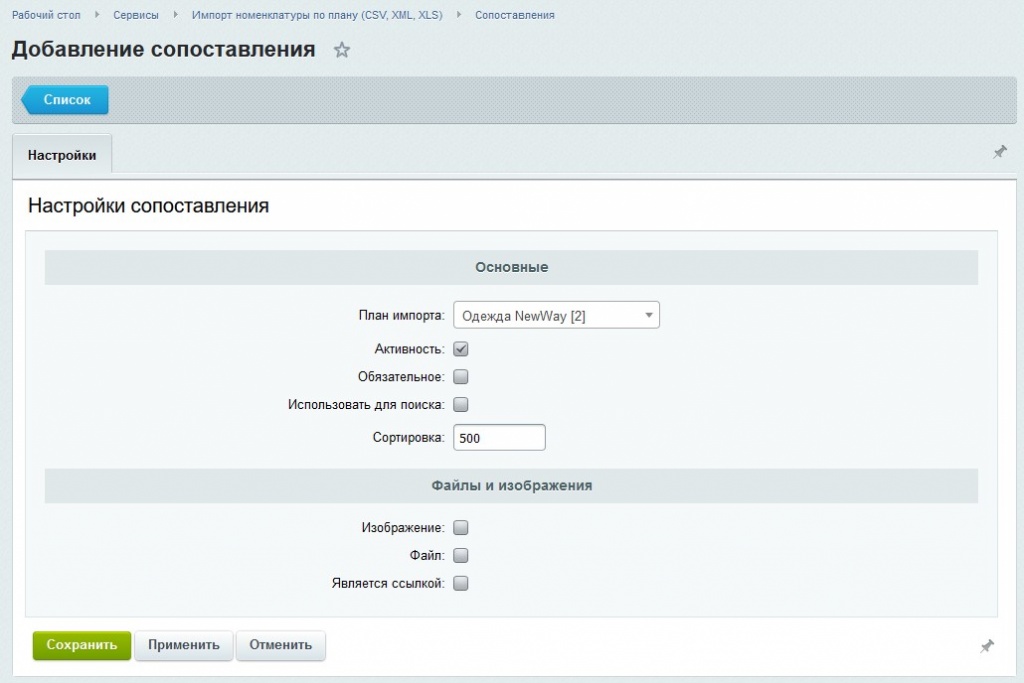This screenshot has width=1024, height=683.
Task: Click the pin icon beside the bottom buttons
Action: (x=987, y=646)
